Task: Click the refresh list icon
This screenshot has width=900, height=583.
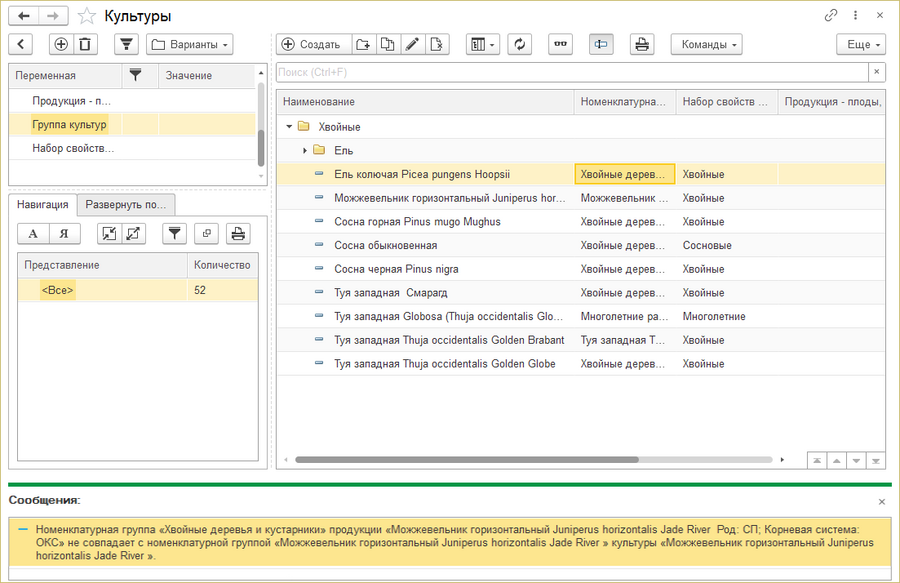Action: click(x=519, y=44)
